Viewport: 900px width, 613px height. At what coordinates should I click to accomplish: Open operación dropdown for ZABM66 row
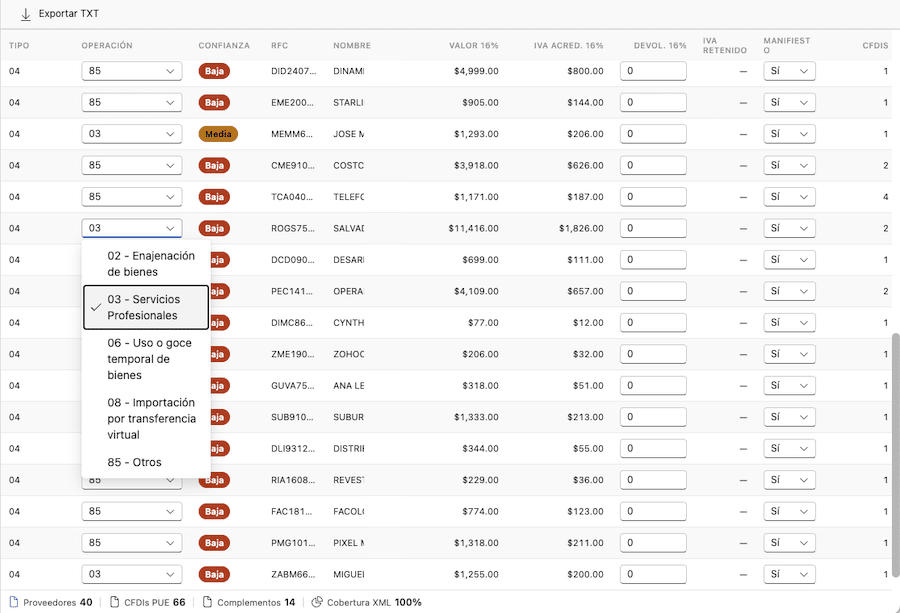[131, 574]
